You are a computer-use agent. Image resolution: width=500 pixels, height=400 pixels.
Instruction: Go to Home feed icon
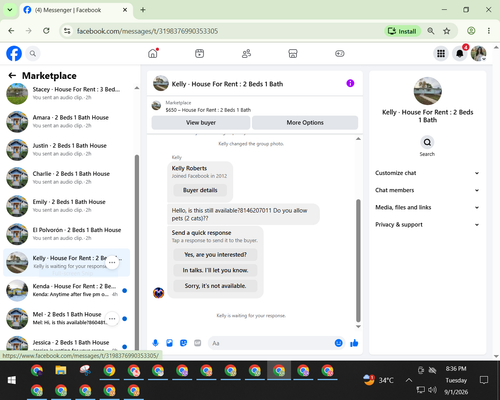tap(153, 53)
